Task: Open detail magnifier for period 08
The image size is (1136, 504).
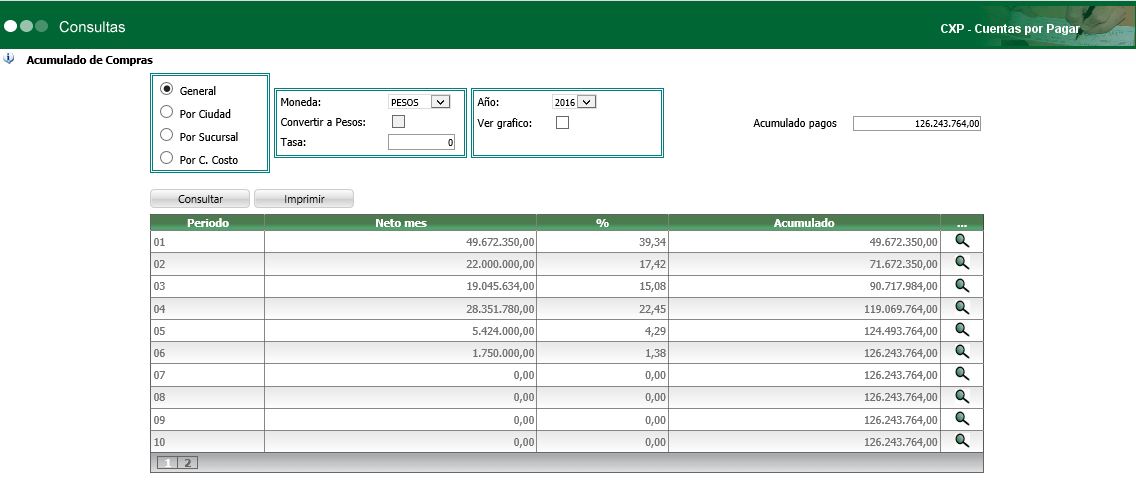Action: 961,396
